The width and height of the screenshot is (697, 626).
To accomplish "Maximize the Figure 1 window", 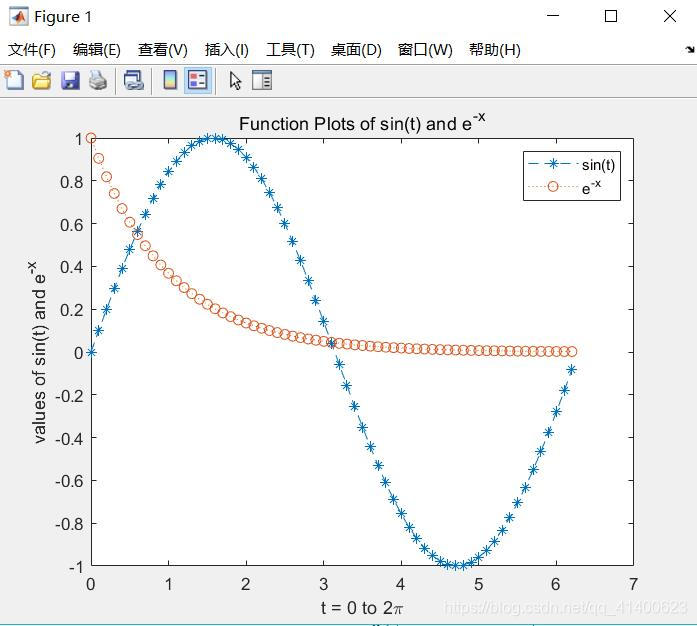I will (611, 16).
